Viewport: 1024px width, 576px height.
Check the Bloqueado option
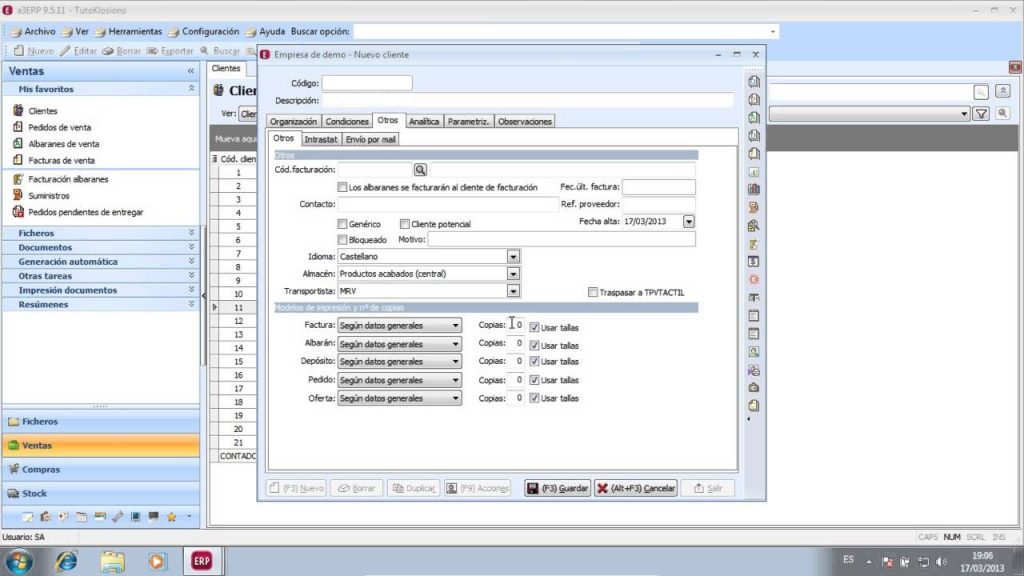[x=343, y=240]
